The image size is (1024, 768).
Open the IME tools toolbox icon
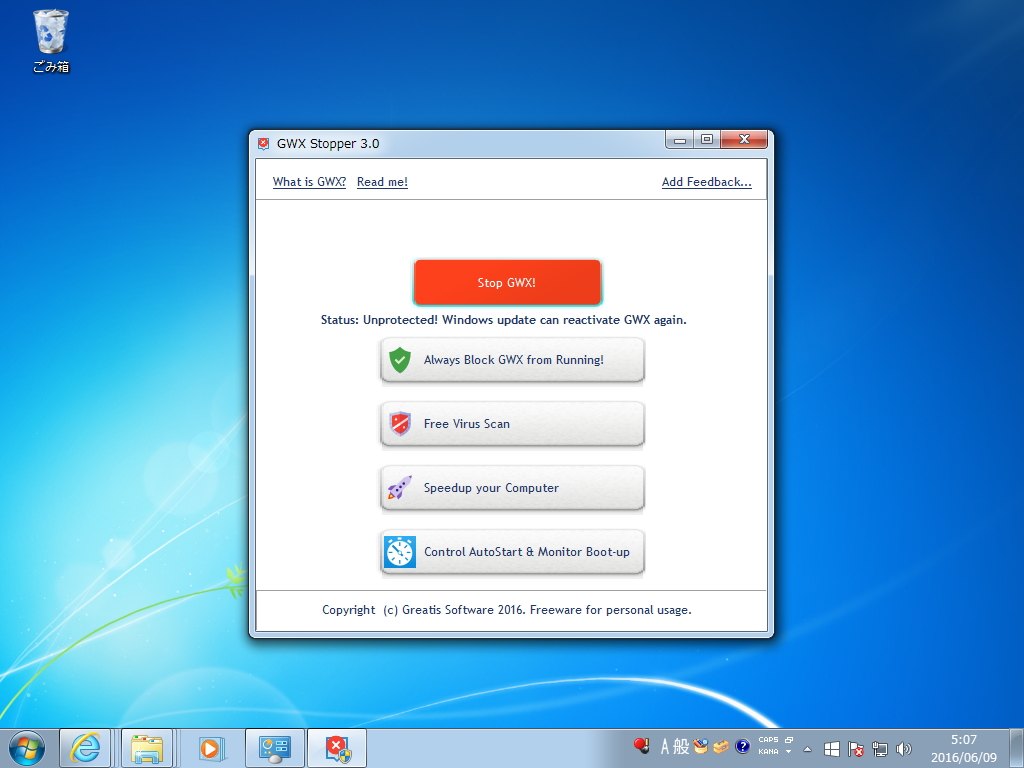(721, 746)
